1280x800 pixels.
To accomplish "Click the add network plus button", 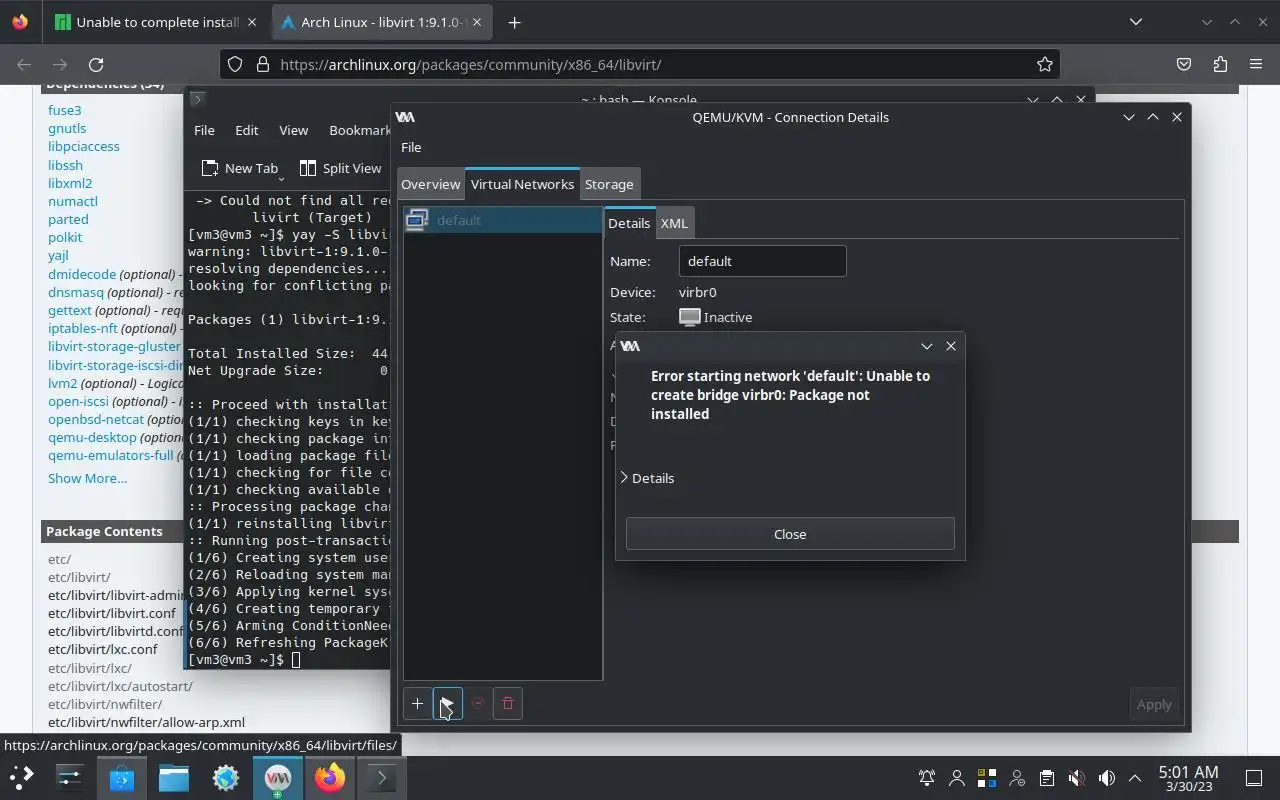I will click(417, 704).
